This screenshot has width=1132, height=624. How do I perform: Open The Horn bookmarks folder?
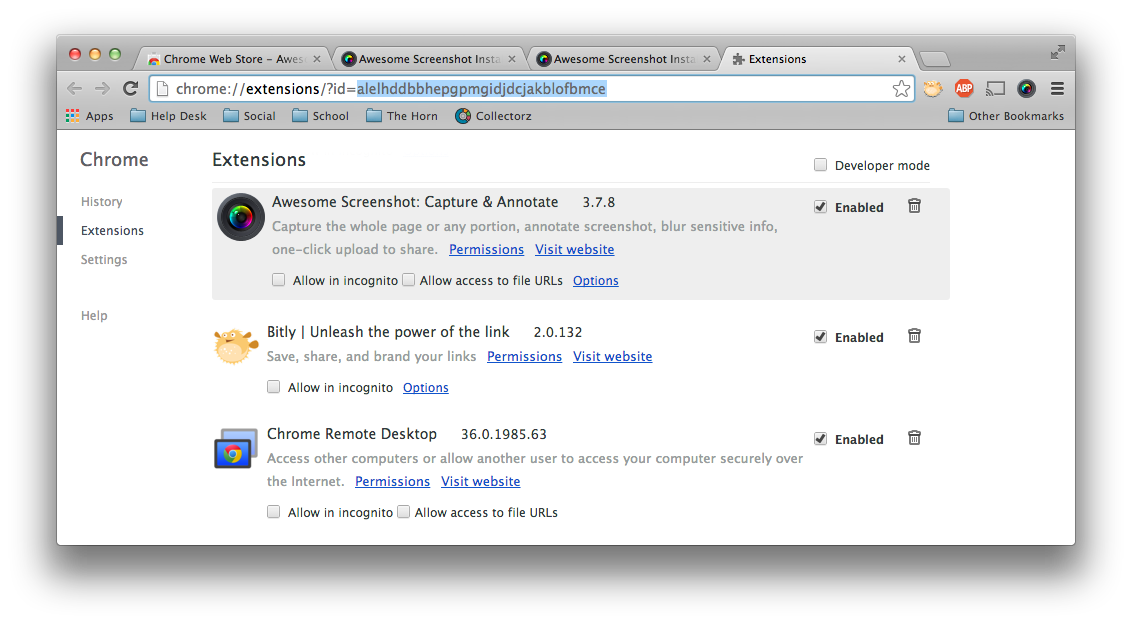point(401,116)
